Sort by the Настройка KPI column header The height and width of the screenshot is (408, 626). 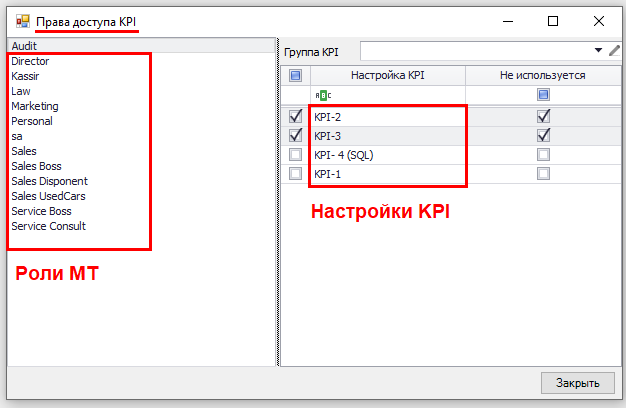(387, 75)
